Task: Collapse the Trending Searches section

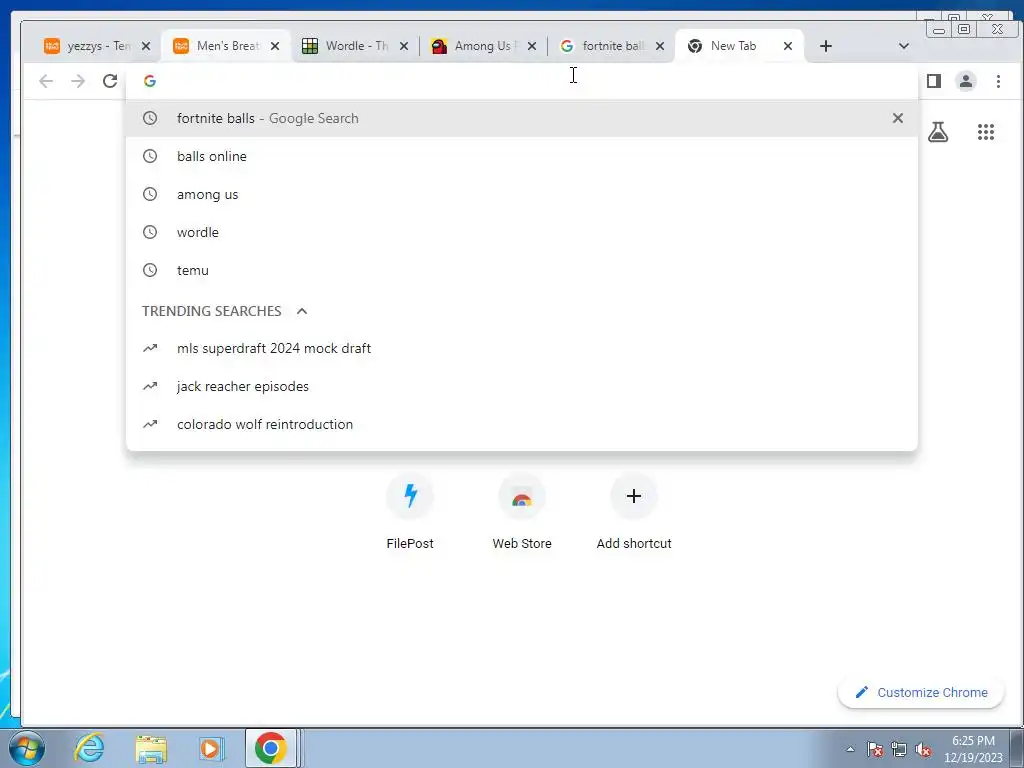Action: click(302, 311)
